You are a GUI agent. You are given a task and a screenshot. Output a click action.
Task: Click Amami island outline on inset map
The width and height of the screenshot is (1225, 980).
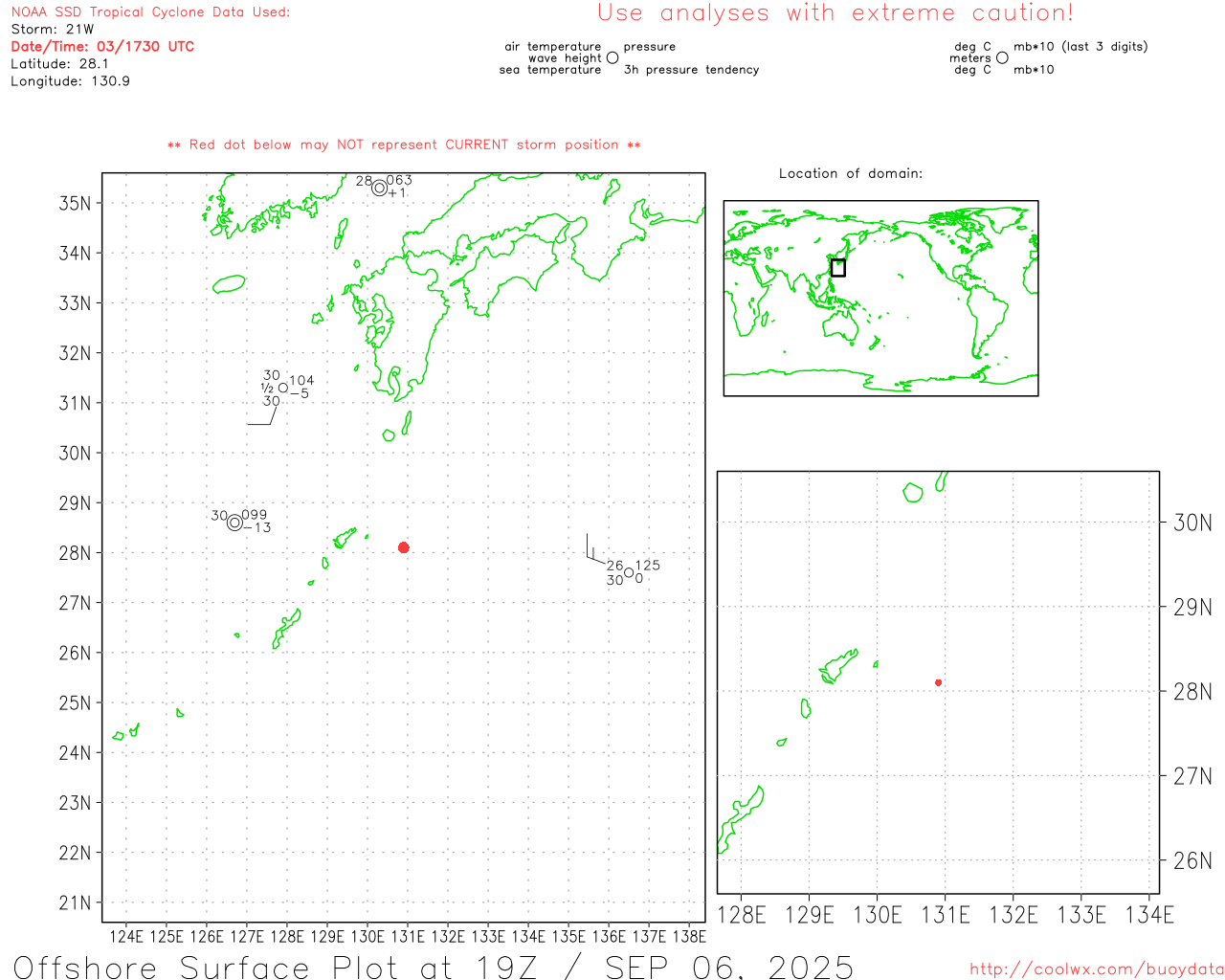click(x=838, y=666)
